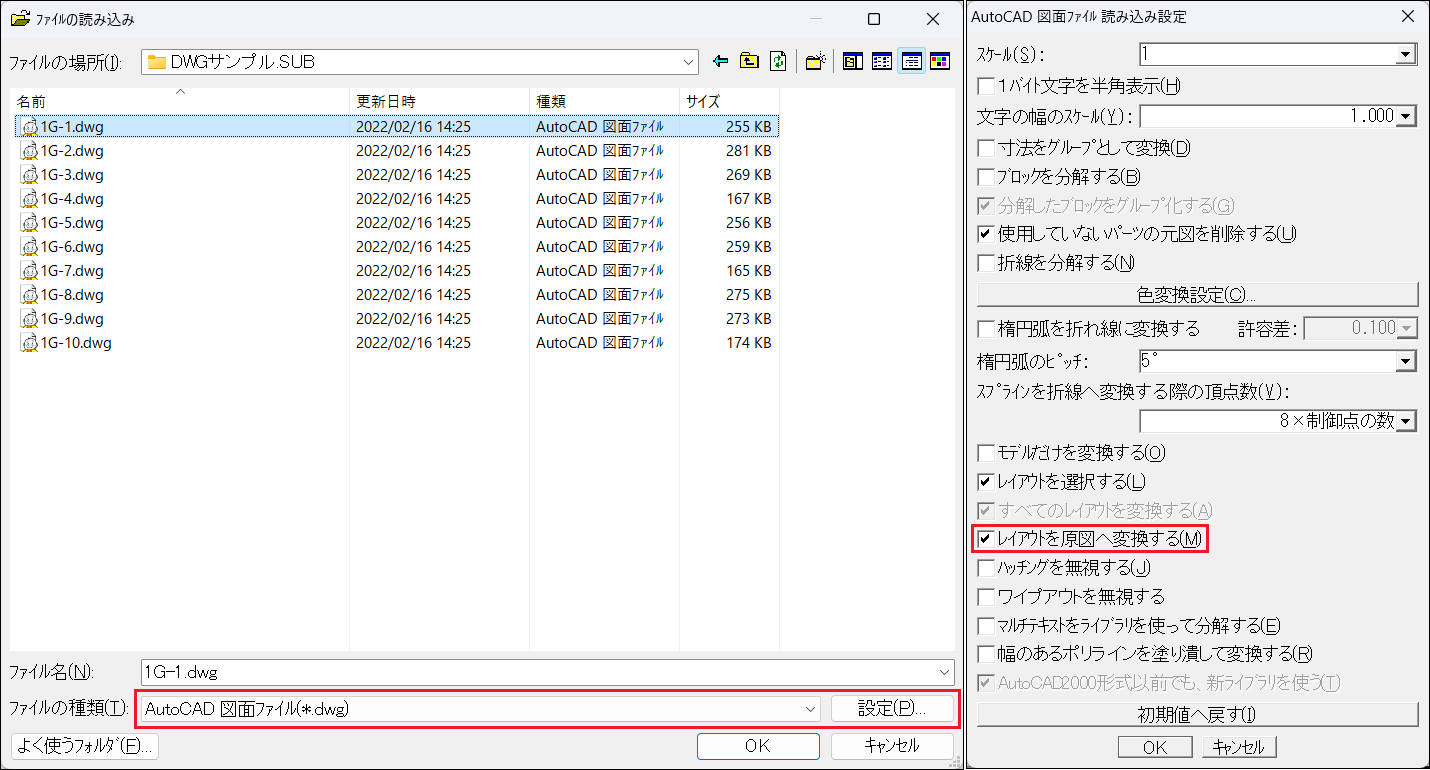Switch to list view mode

(x=881, y=62)
